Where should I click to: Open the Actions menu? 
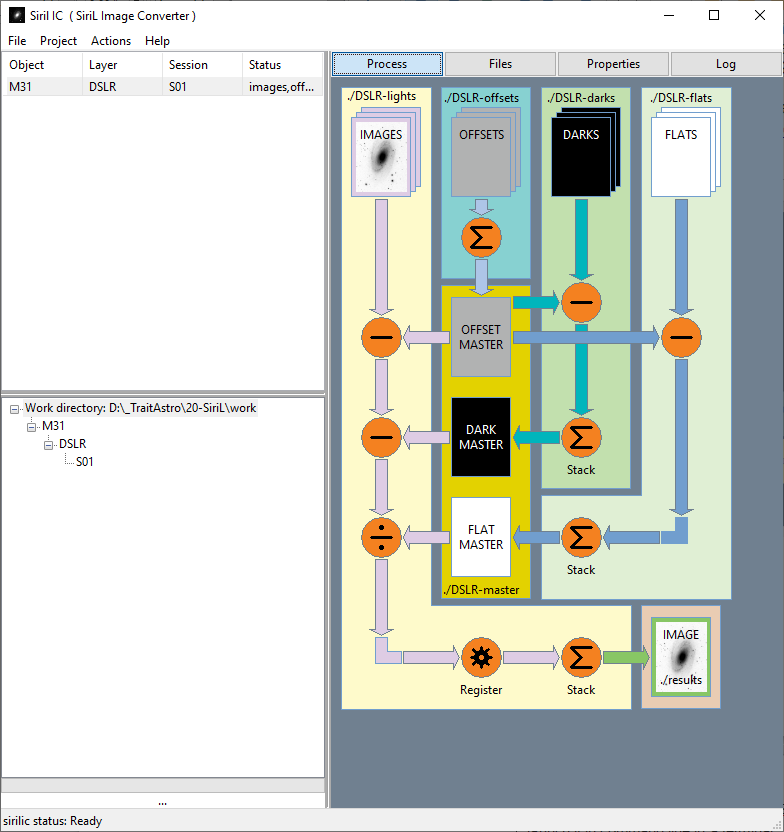tap(111, 41)
